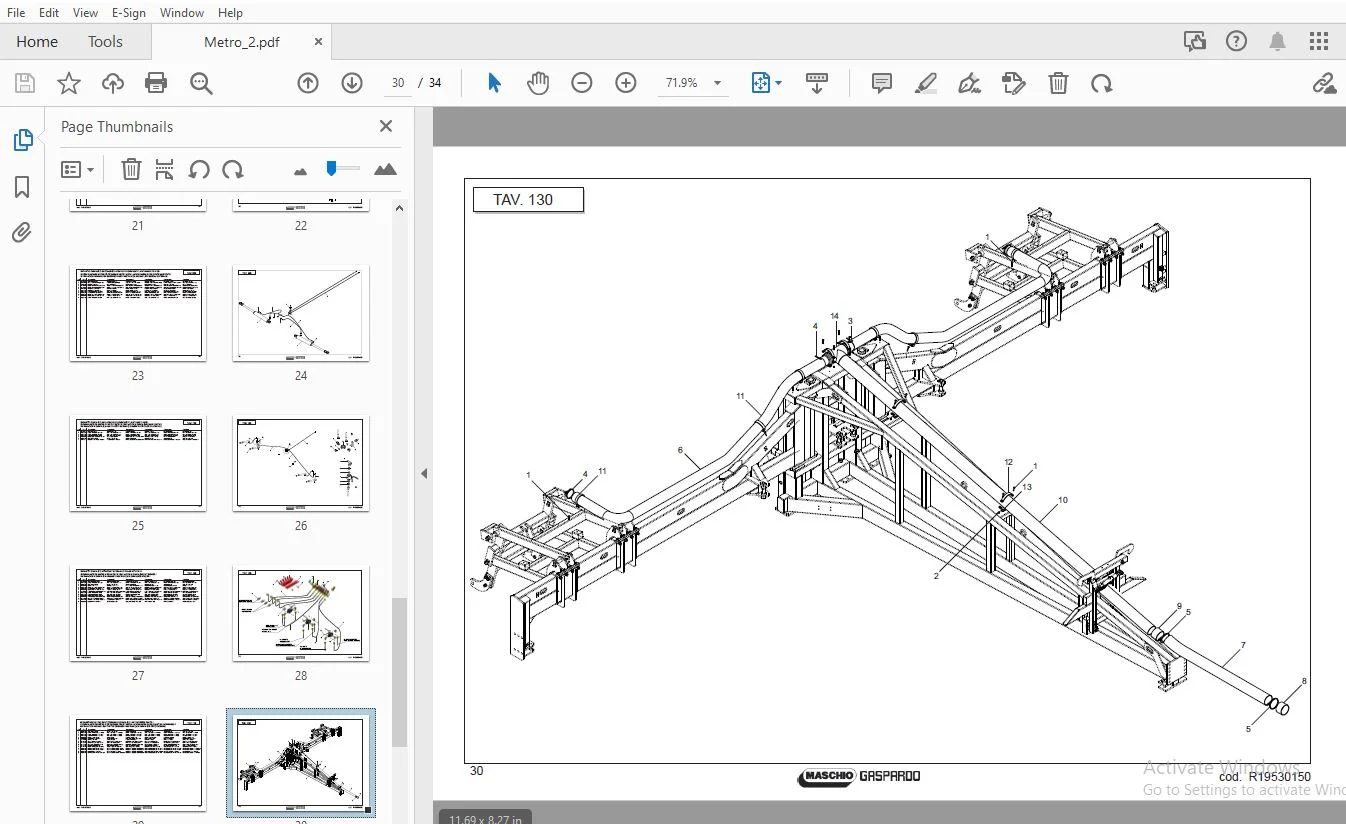Open the share link icon
Screen dimensions: 1346x824
[x=1324, y=83]
